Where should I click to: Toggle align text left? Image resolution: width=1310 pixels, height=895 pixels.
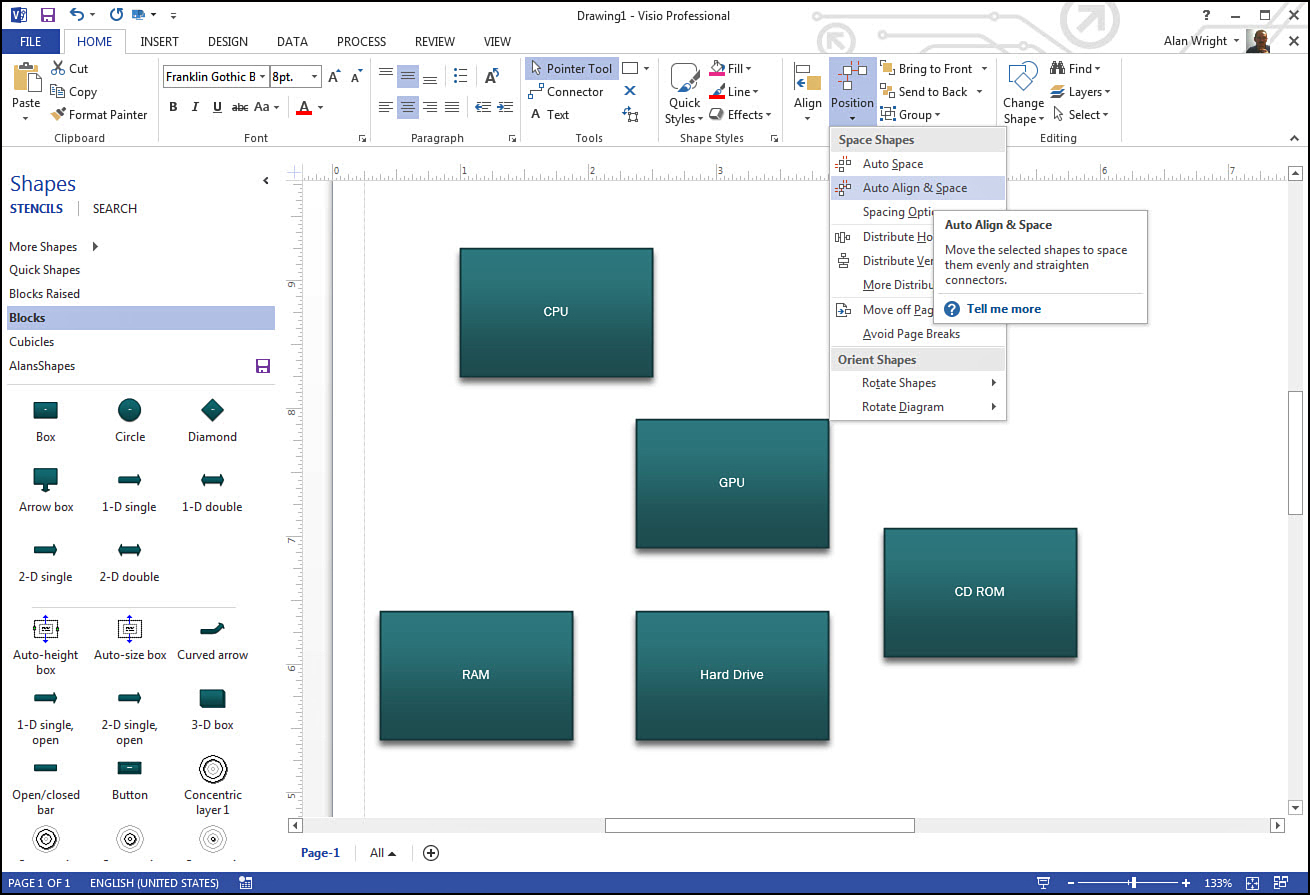[x=386, y=107]
